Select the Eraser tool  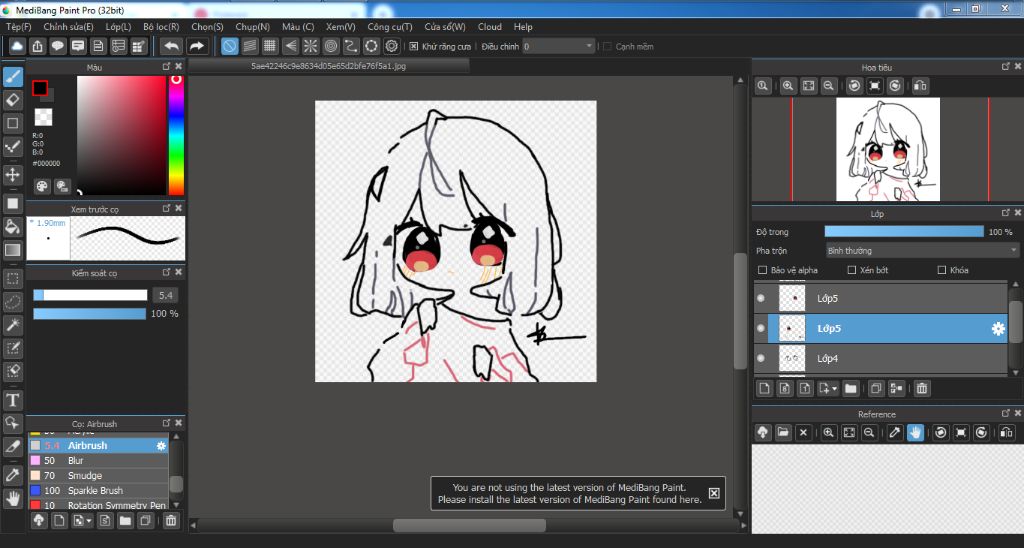12,100
